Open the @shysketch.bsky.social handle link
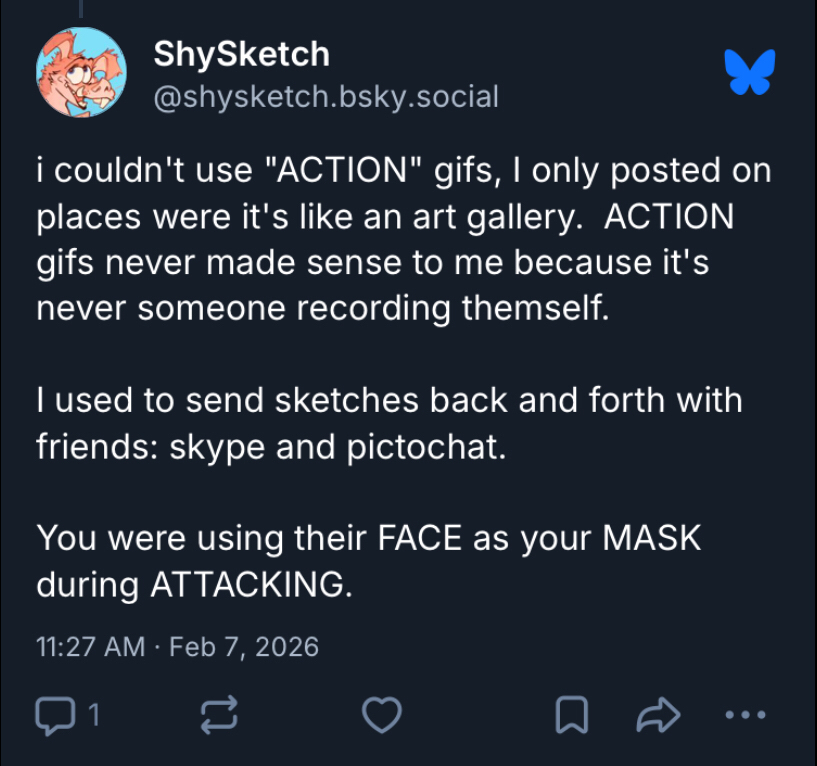Image resolution: width=817 pixels, height=766 pixels. tap(325, 96)
